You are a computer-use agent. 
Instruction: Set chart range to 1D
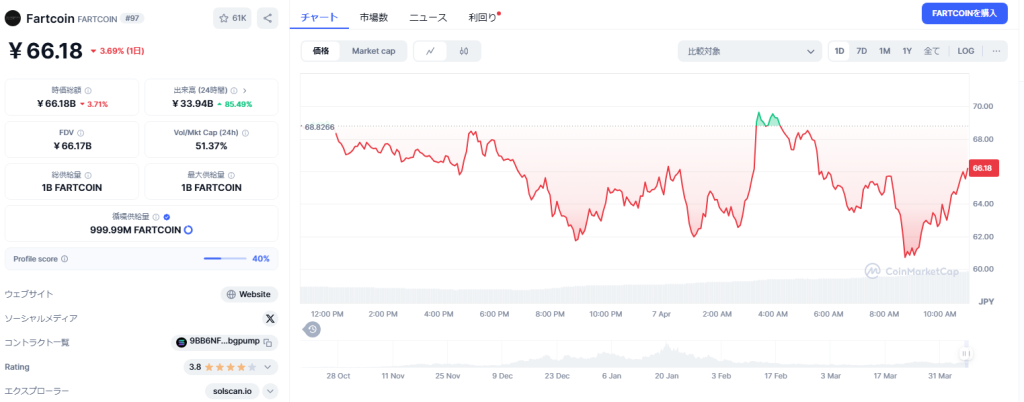pyautogui.click(x=839, y=51)
